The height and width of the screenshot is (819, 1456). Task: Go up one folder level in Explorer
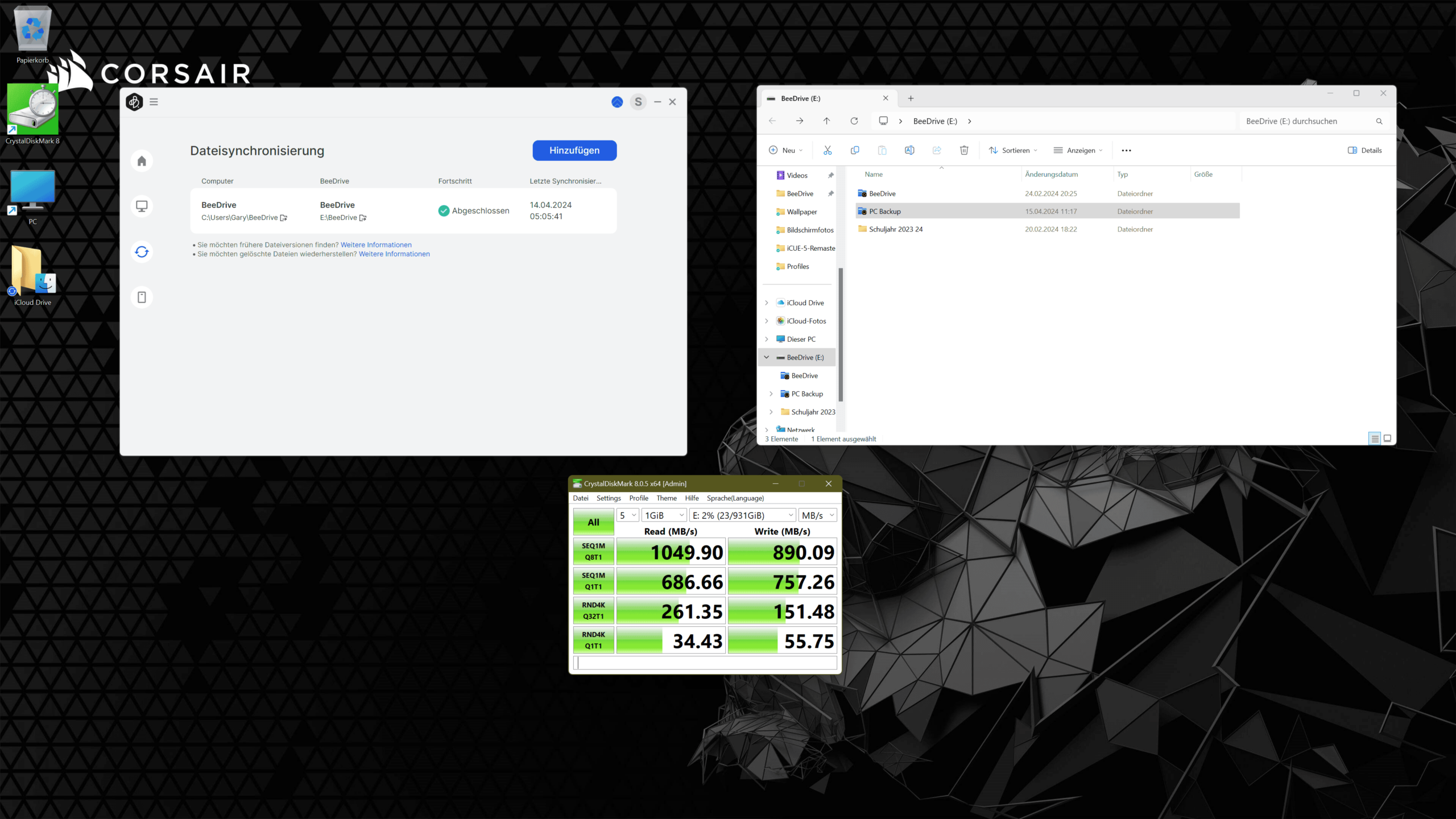826,121
